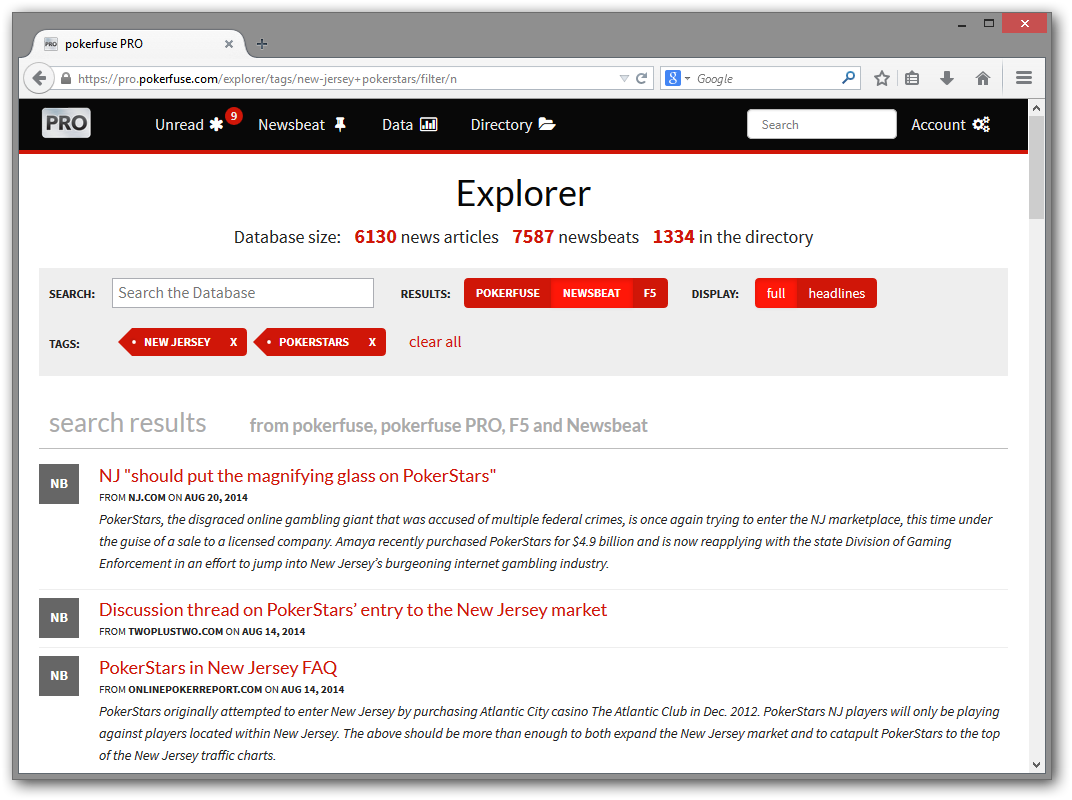Open the Google search engine dropdown
Image resolution: width=1072 pixels, height=800 pixels.
(678, 79)
